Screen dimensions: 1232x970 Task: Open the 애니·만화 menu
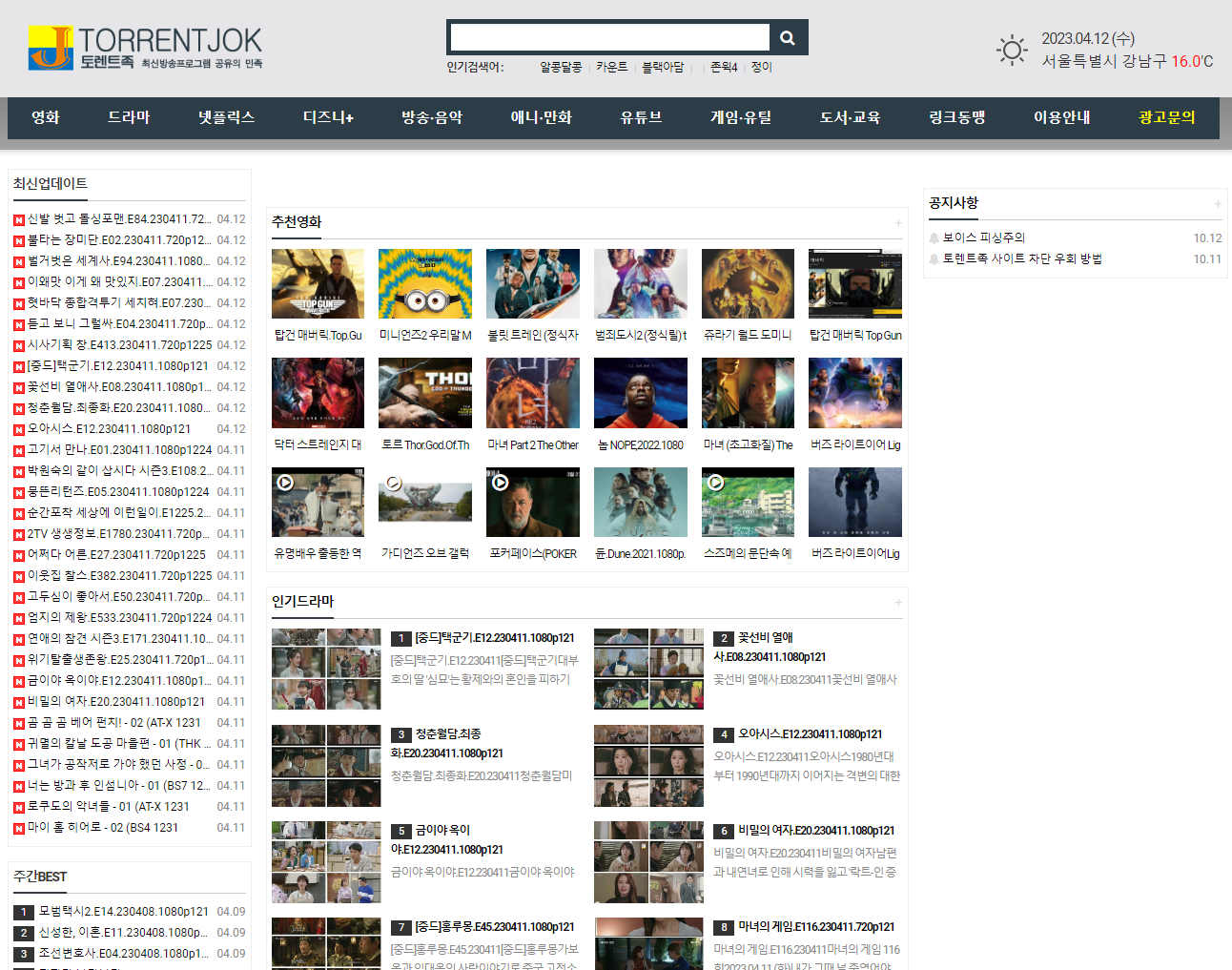(542, 117)
